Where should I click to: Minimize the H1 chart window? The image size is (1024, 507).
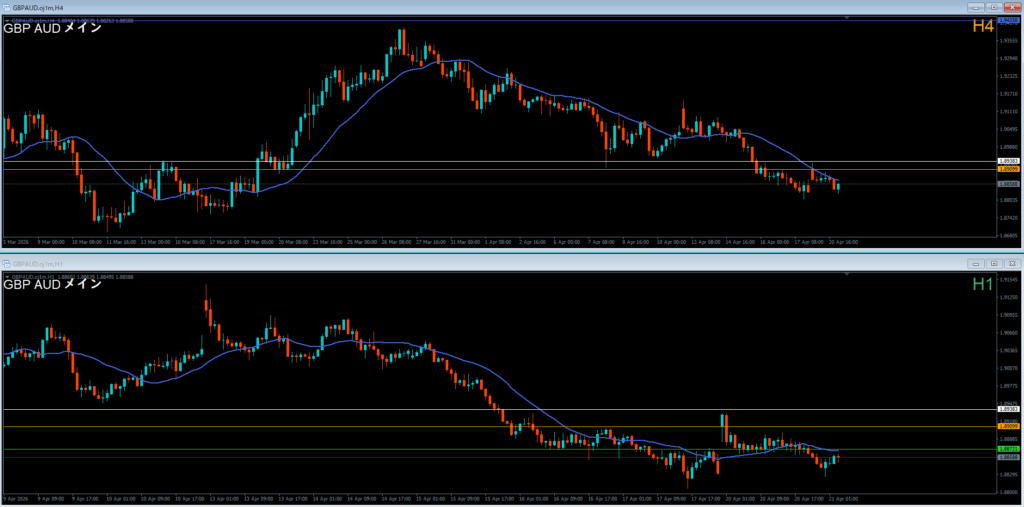point(977,263)
